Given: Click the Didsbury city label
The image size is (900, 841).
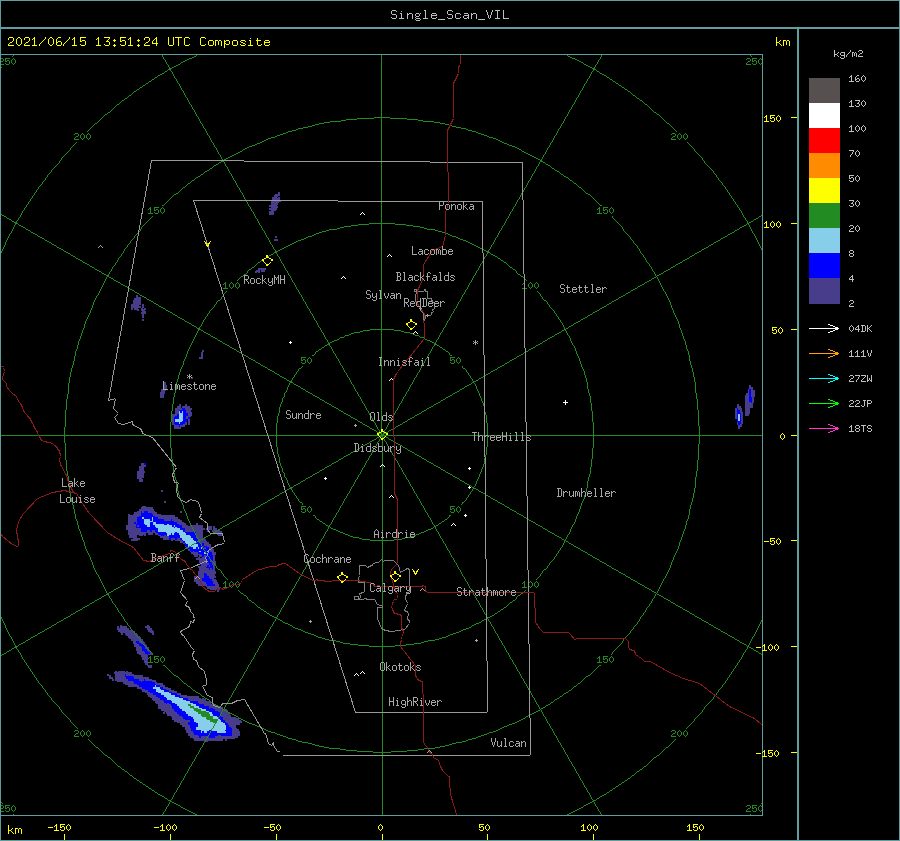Looking at the screenshot, I should pos(377,448).
